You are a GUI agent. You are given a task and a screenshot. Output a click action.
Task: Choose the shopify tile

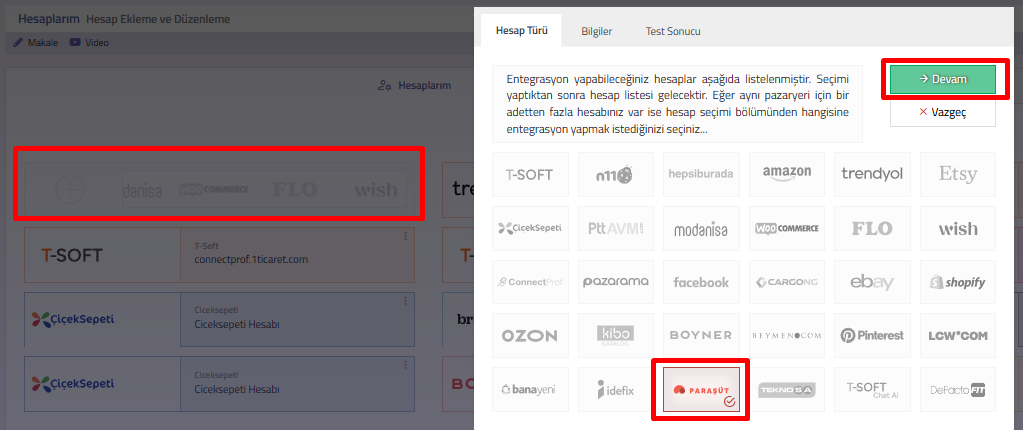(x=958, y=282)
